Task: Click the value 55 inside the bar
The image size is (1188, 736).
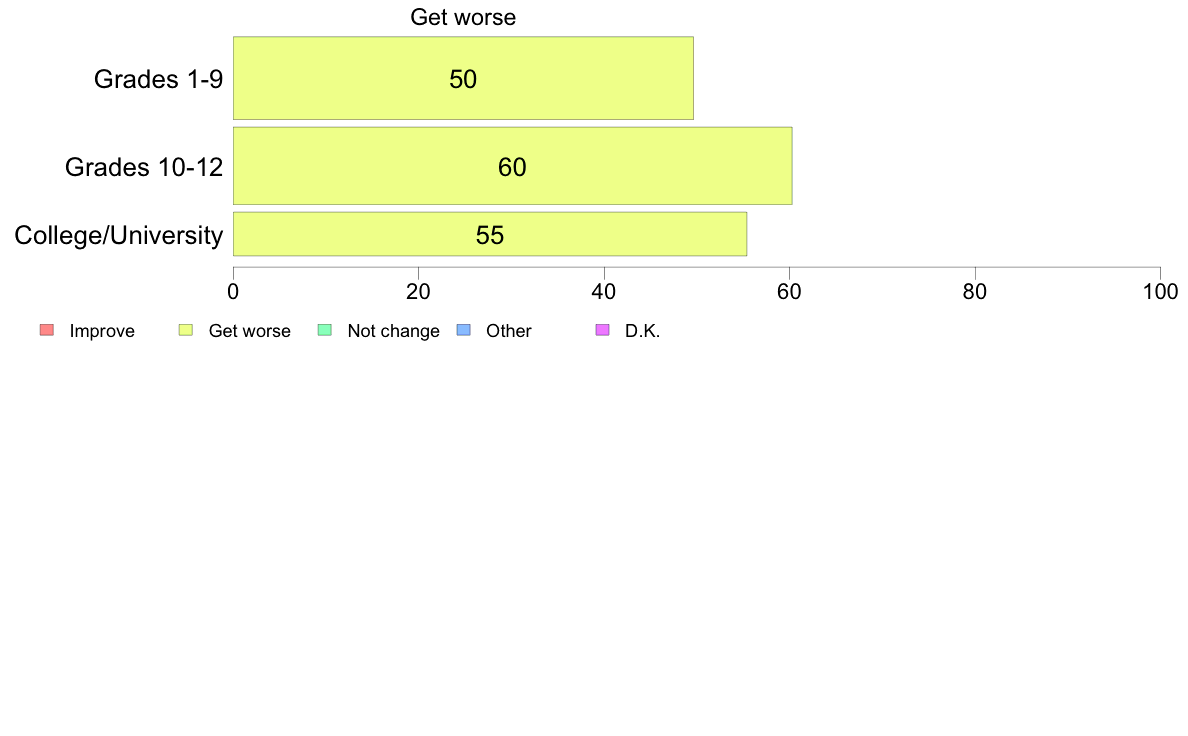Action: [x=489, y=235]
